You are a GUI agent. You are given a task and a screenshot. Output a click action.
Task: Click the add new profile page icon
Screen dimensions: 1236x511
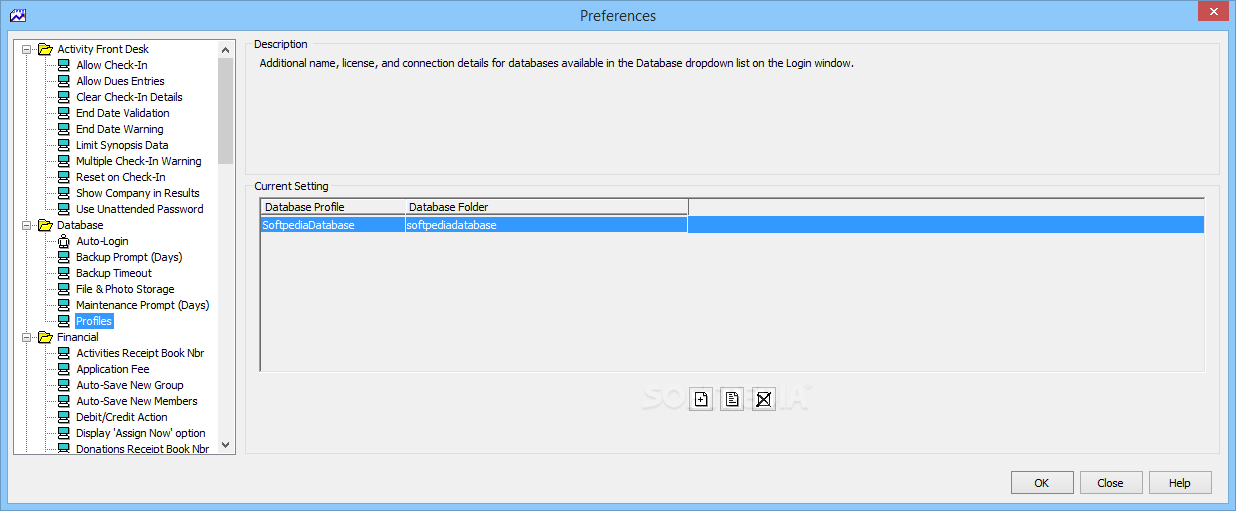(701, 399)
